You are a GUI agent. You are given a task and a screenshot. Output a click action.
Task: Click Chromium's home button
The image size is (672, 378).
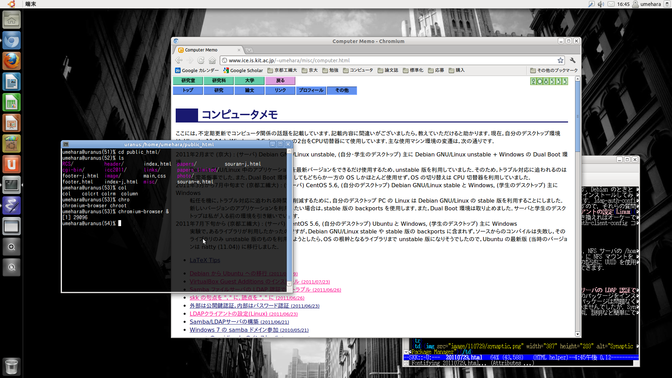212,60
